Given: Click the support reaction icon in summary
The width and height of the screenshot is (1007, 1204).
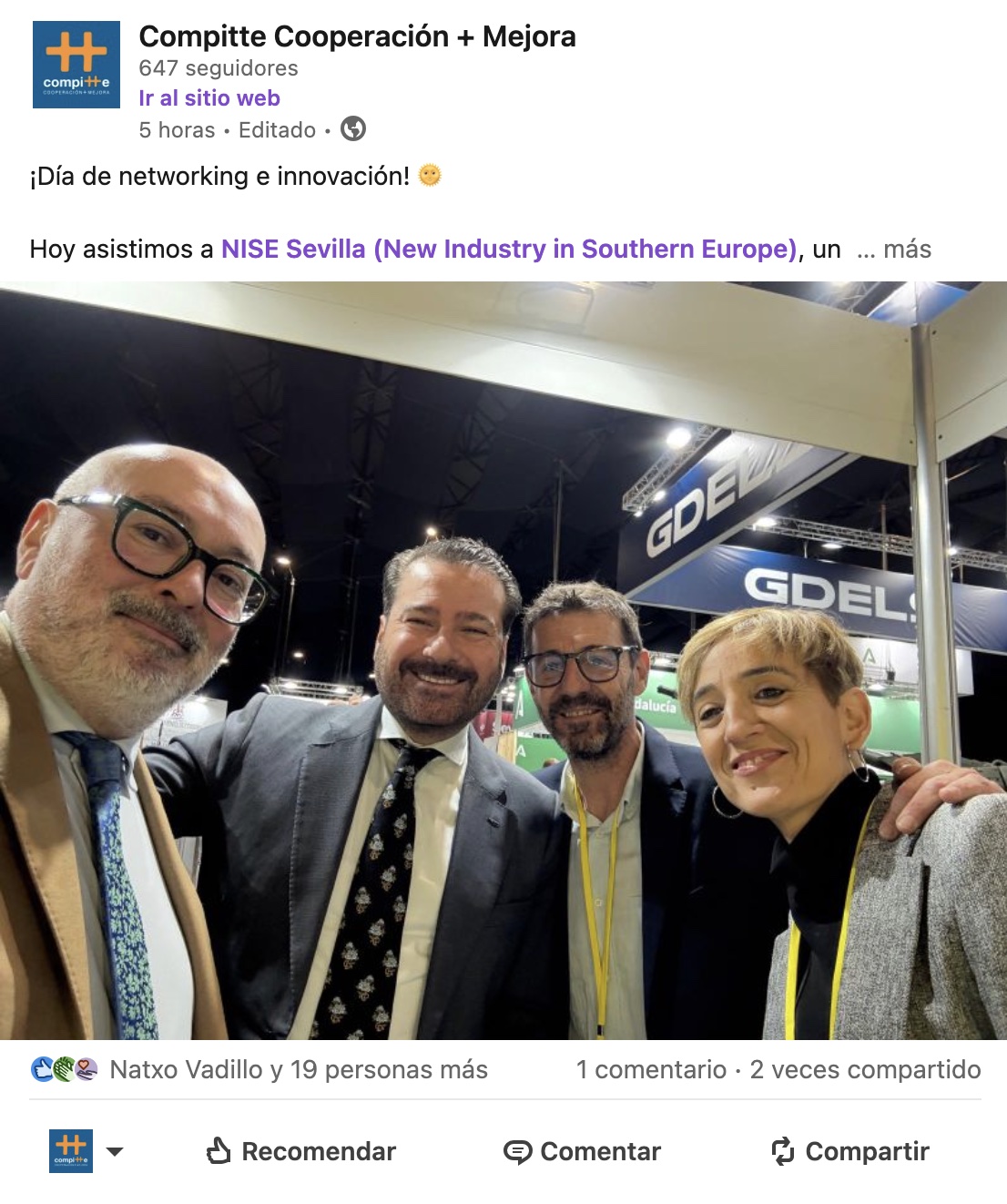Looking at the screenshot, I should [x=86, y=1069].
